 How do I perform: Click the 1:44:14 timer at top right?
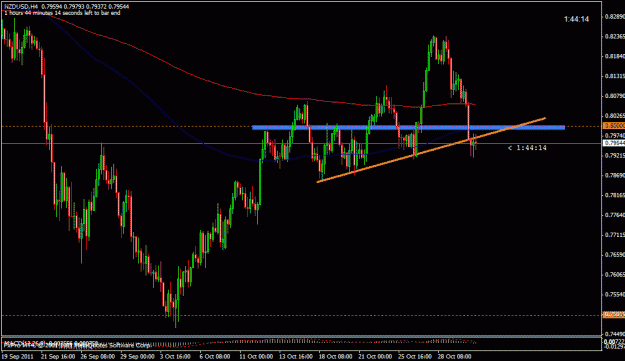click(576, 19)
